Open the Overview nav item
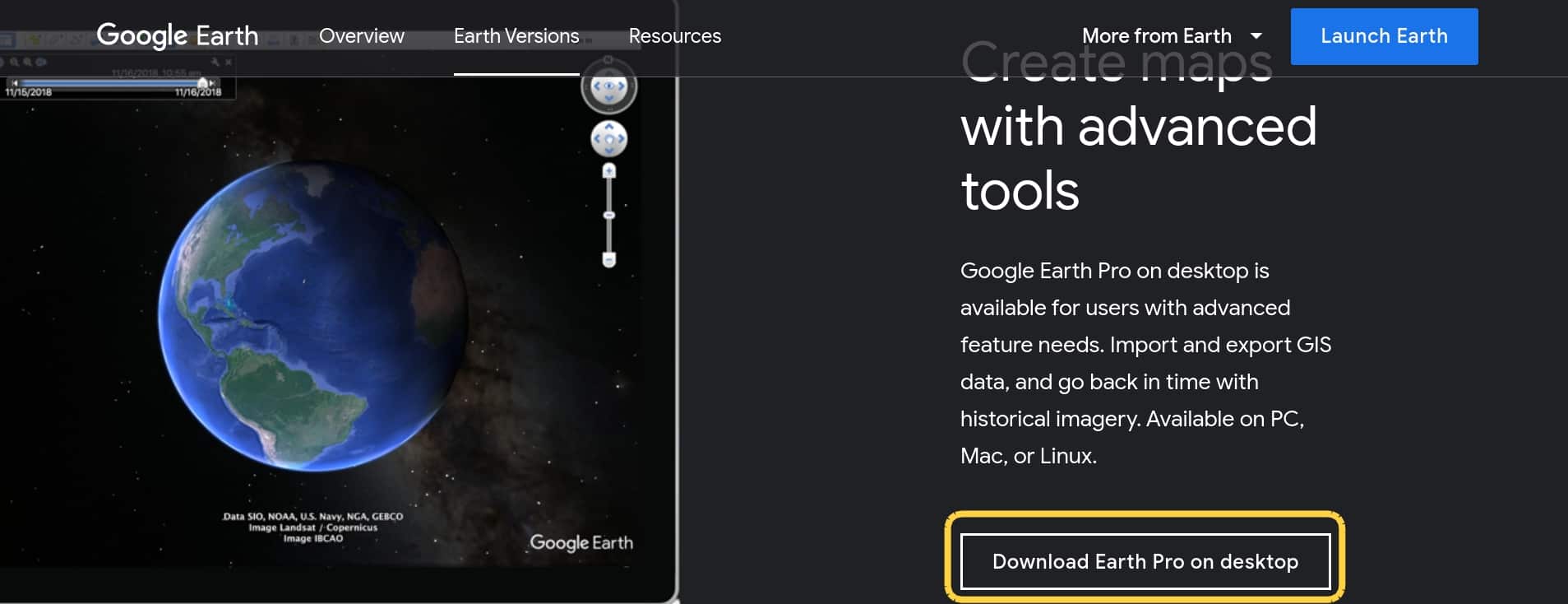This screenshot has width=1568, height=604. [362, 36]
